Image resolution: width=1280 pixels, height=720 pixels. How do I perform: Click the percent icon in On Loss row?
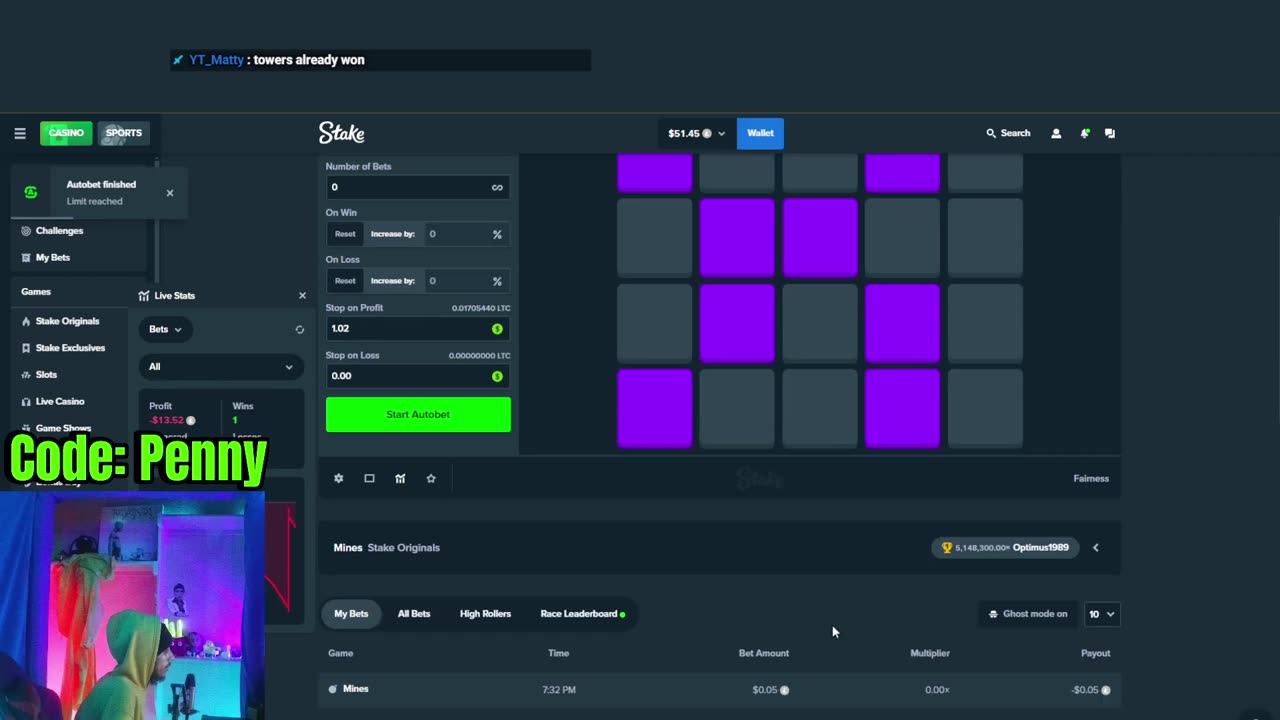pyautogui.click(x=497, y=281)
